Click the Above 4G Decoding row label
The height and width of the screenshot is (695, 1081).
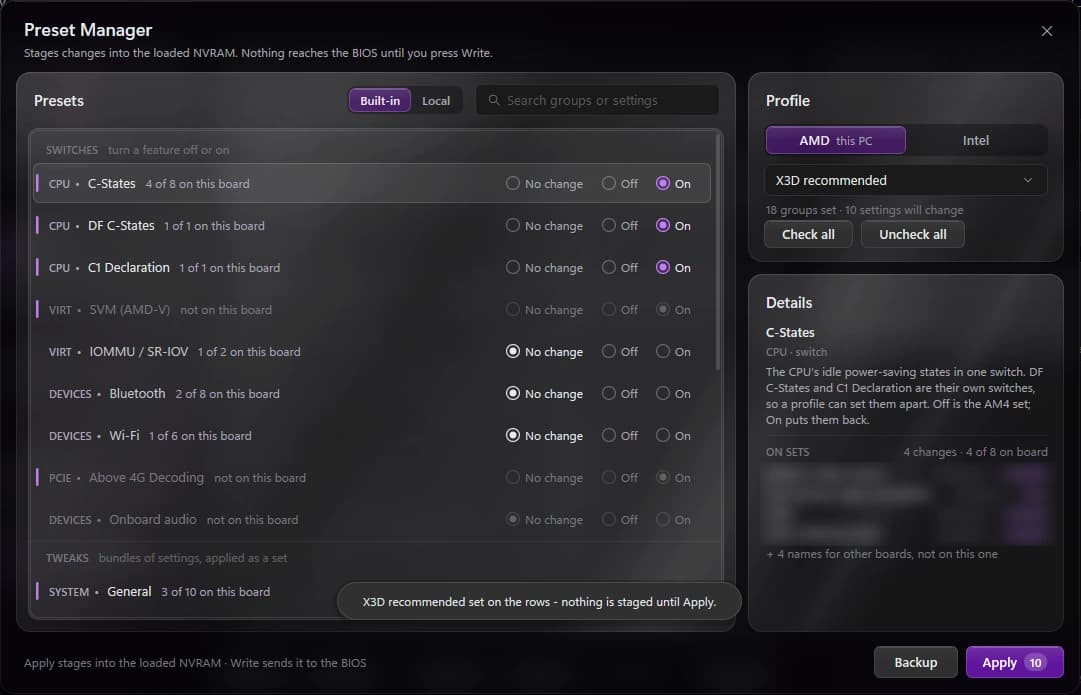point(147,478)
